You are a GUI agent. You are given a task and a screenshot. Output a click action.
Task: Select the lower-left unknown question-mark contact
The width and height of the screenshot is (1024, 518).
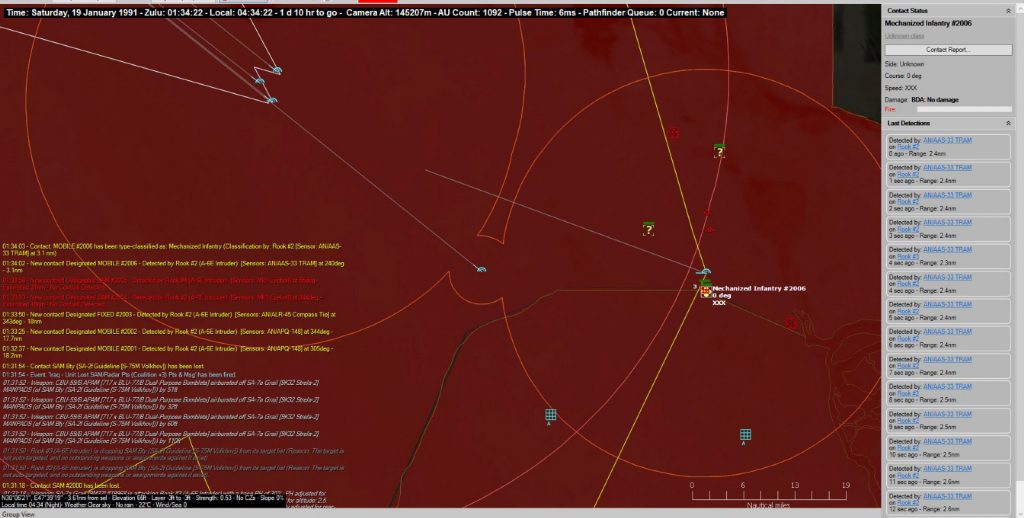[x=648, y=229]
